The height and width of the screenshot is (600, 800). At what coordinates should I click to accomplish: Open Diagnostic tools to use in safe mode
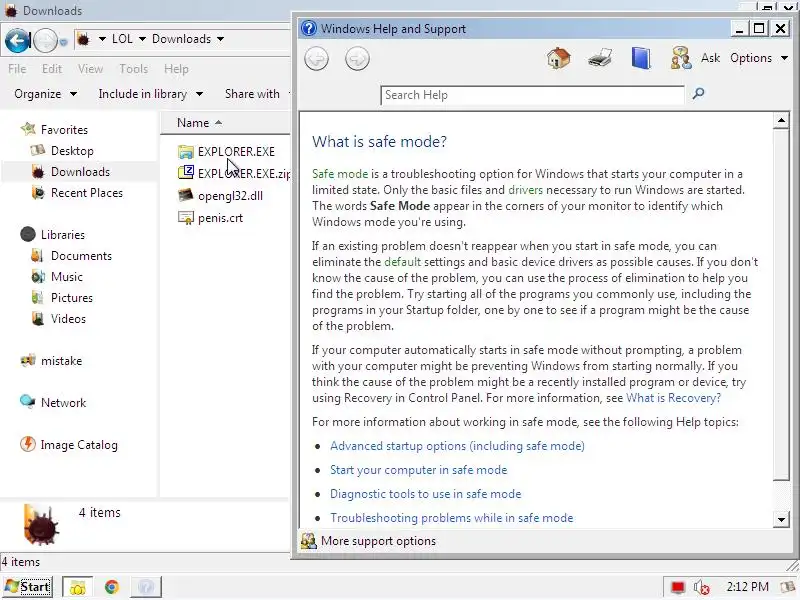[426, 494]
